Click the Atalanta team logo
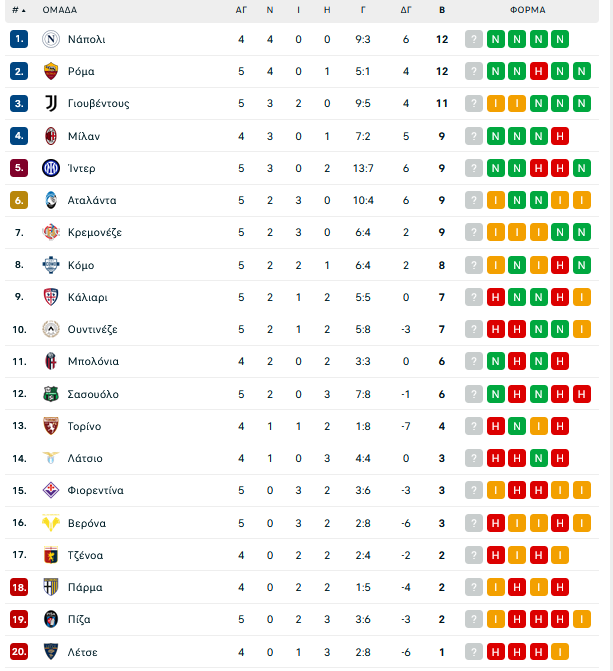Viewport: 613px width, 671px height. 51,200
